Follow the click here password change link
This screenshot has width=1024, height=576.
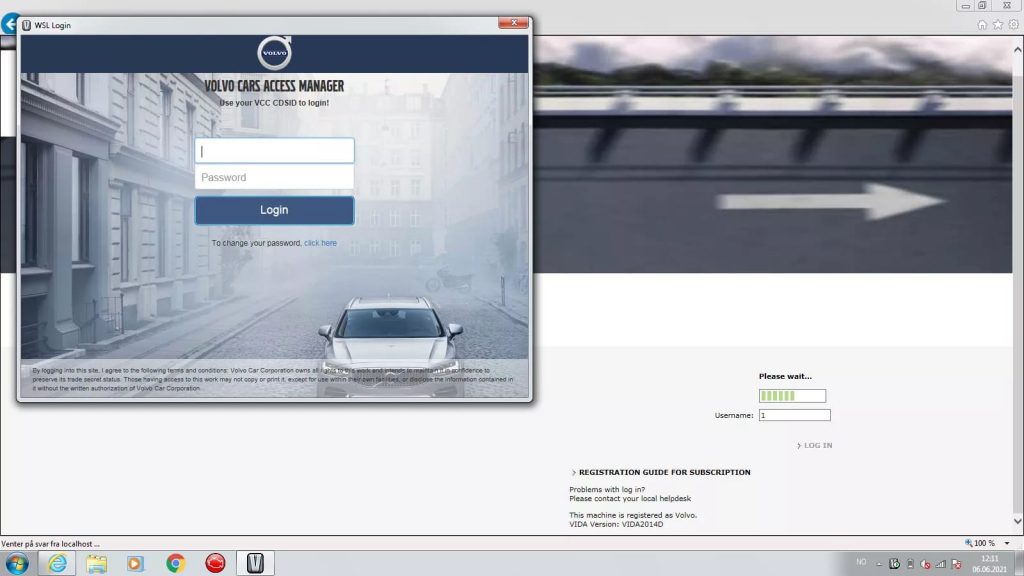[x=320, y=243]
